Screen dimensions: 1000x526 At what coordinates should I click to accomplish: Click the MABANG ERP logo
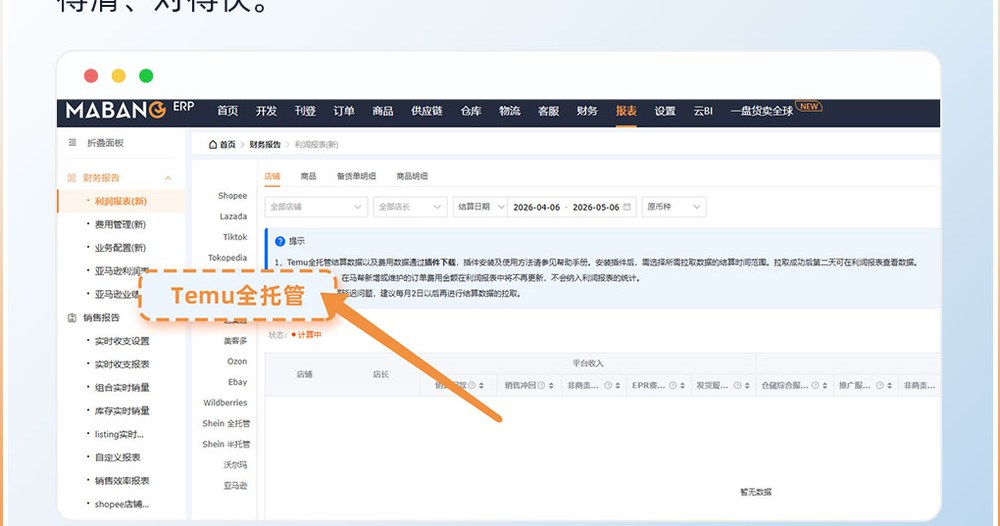pos(129,110)
